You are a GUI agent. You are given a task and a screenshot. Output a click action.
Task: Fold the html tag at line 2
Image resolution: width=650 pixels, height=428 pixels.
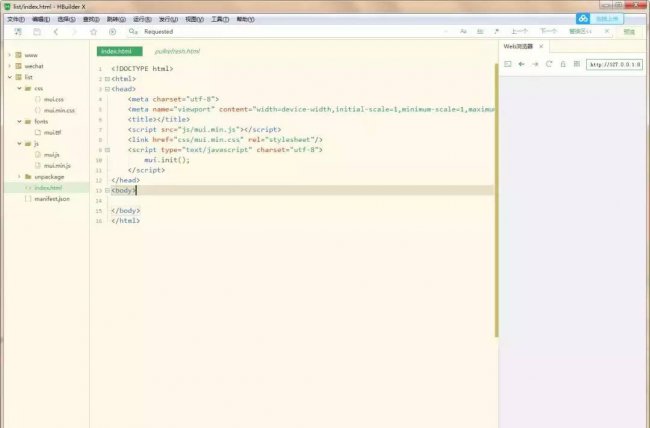[107, 79]
